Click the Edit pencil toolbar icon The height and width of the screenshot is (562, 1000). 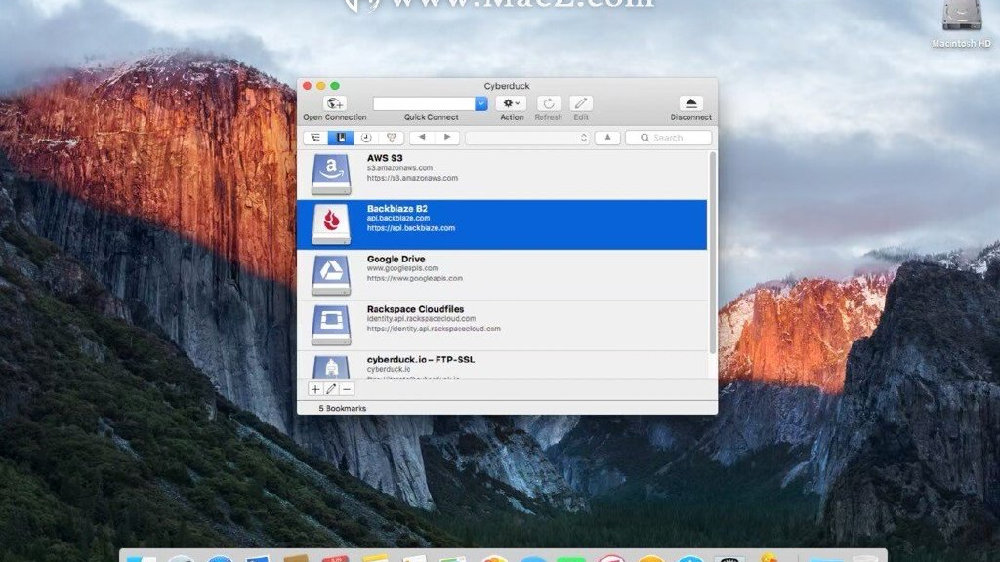point(580,103)
